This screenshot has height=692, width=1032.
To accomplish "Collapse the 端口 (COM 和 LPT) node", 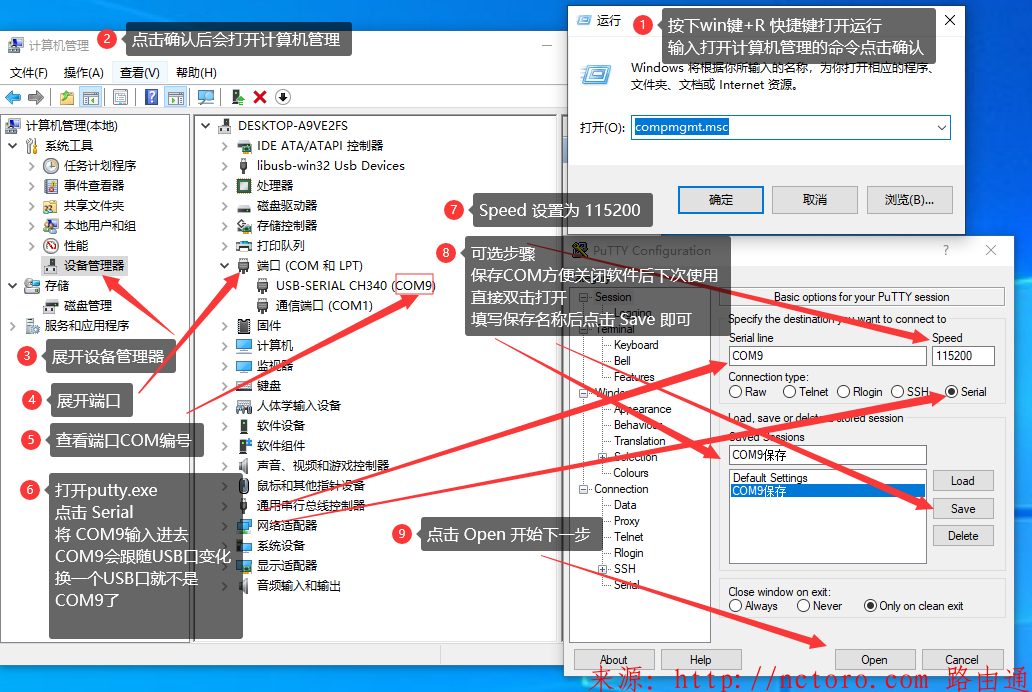I will [x=224, y=265].
